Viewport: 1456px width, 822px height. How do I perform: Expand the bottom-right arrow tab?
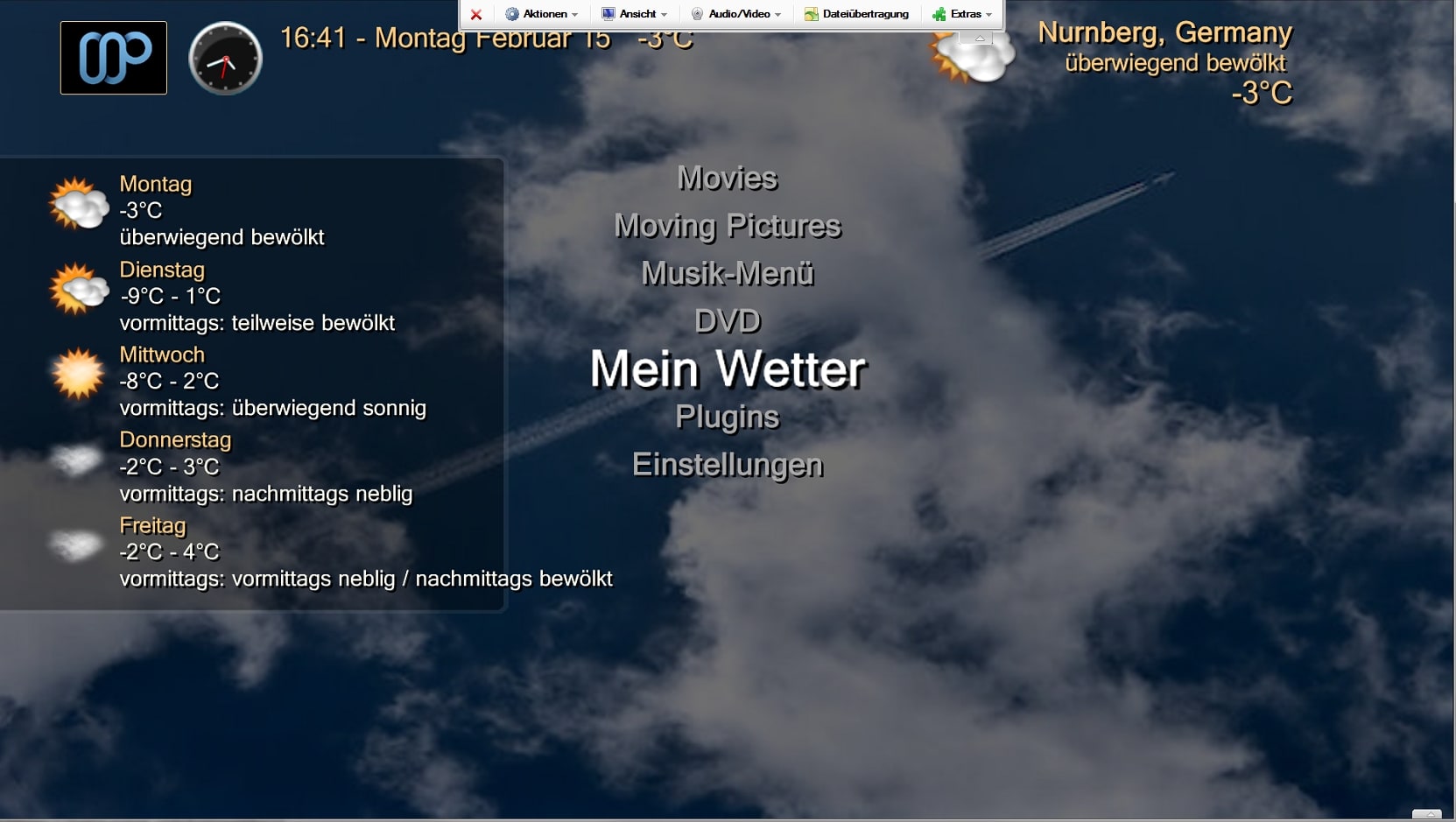point(1426,814)
